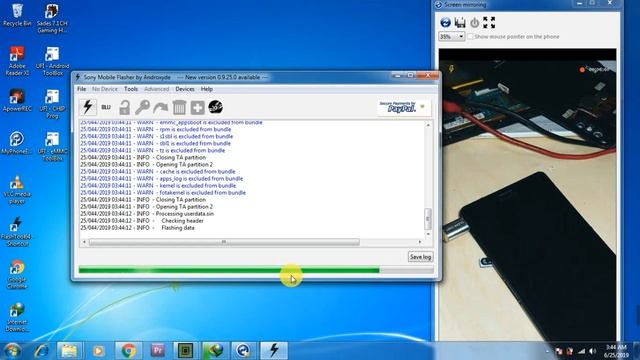The image size is (640, 360).
Task: Toggle 'Show mouse pointer on the phone' checkbox
Action: pos(470,36)
